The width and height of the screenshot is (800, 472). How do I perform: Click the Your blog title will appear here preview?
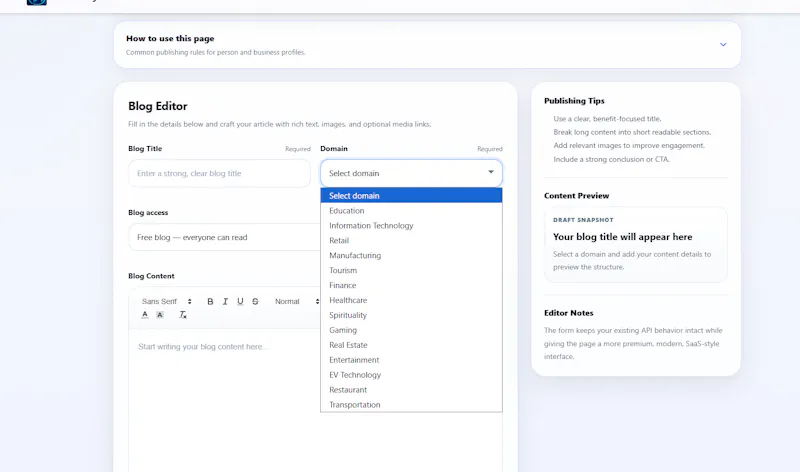click(622, 237)
